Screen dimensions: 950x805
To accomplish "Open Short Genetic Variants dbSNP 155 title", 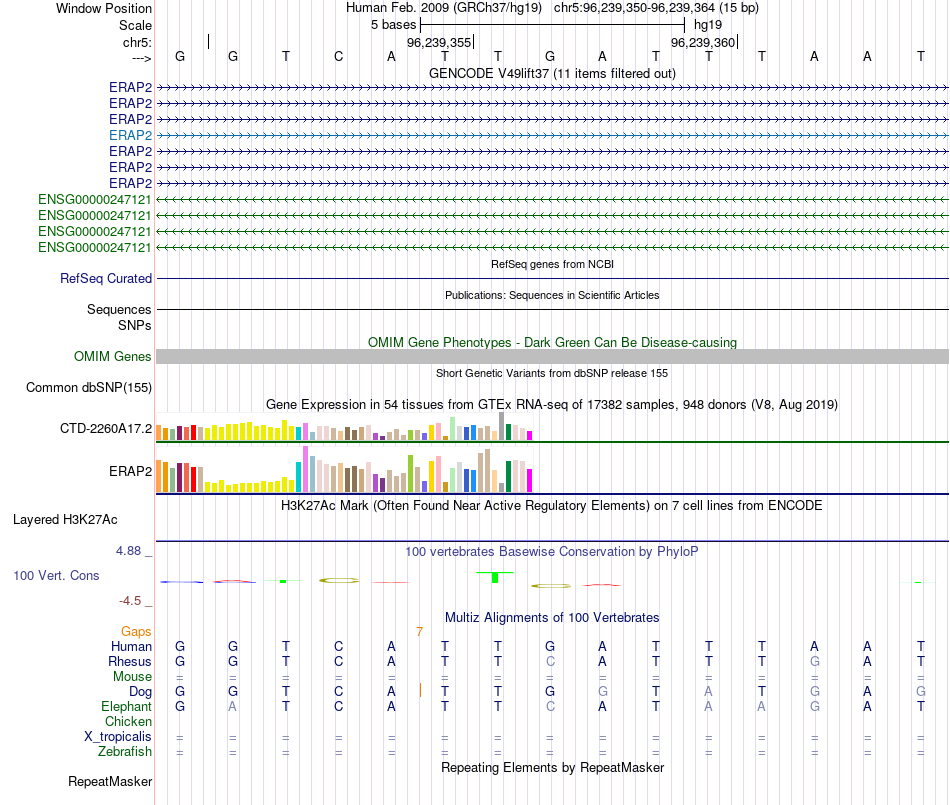I will [x=552, y=373].
